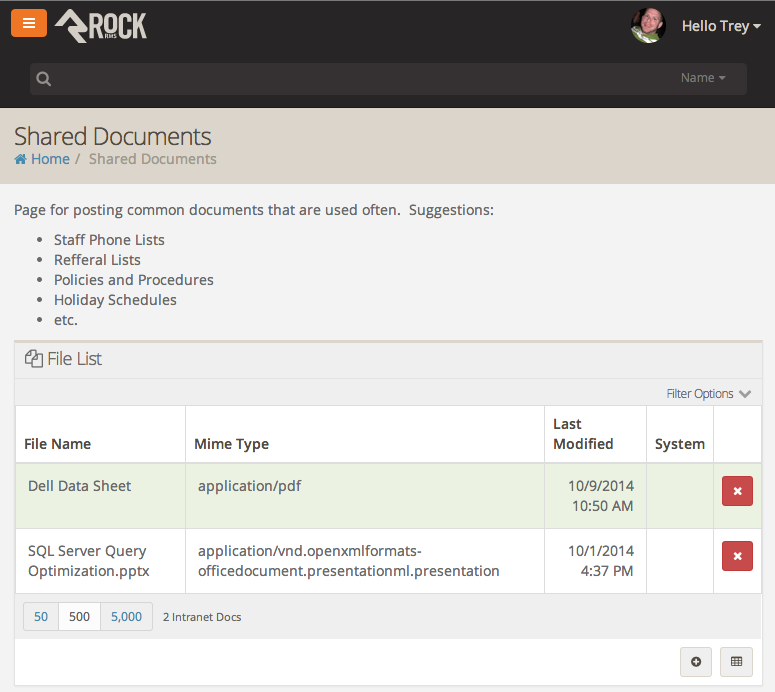Set page size to 500
Image resolution: width=775 pixels, height=692 pixels.
[x=80, y=617]
